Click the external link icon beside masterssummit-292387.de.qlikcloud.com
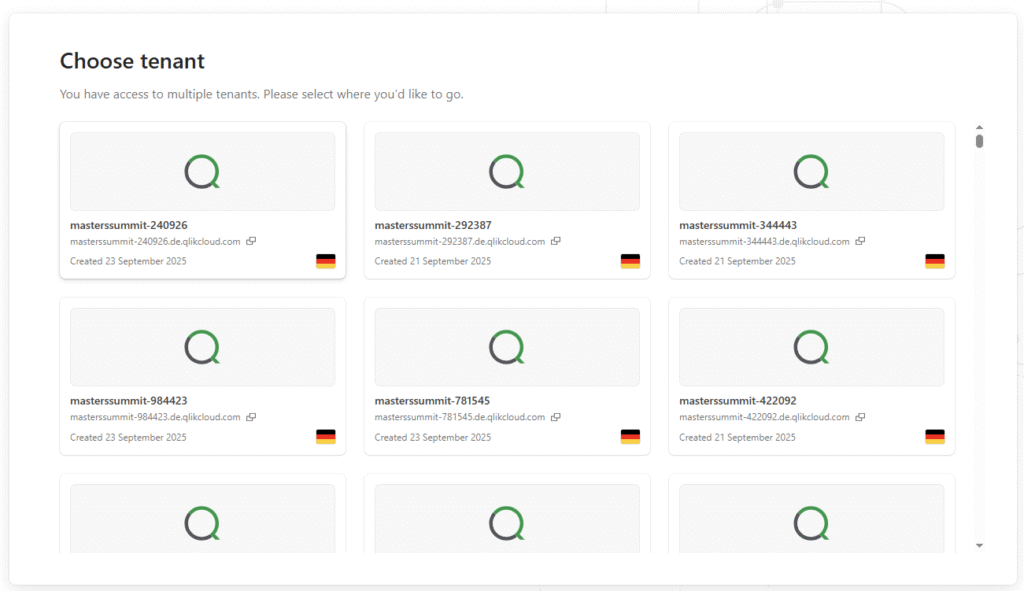The width and height of the screenshot is (1024, 591). tap(556, 241)
